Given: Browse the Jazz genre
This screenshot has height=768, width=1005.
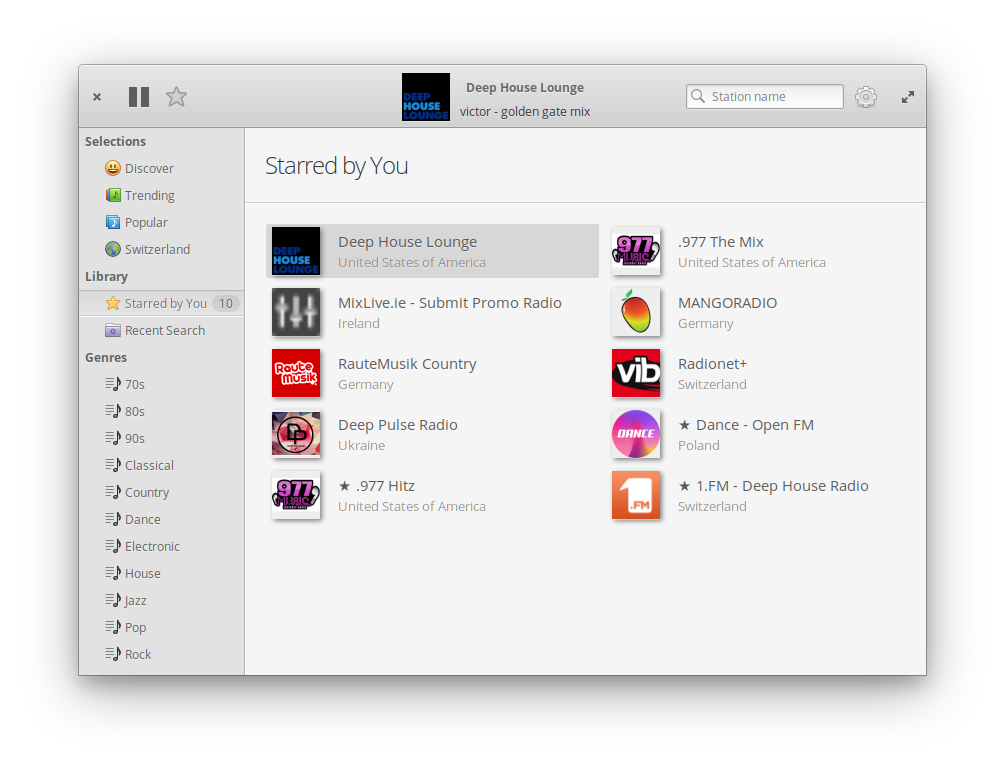Looking at the screenshot, I should click(x=162, y=600).
